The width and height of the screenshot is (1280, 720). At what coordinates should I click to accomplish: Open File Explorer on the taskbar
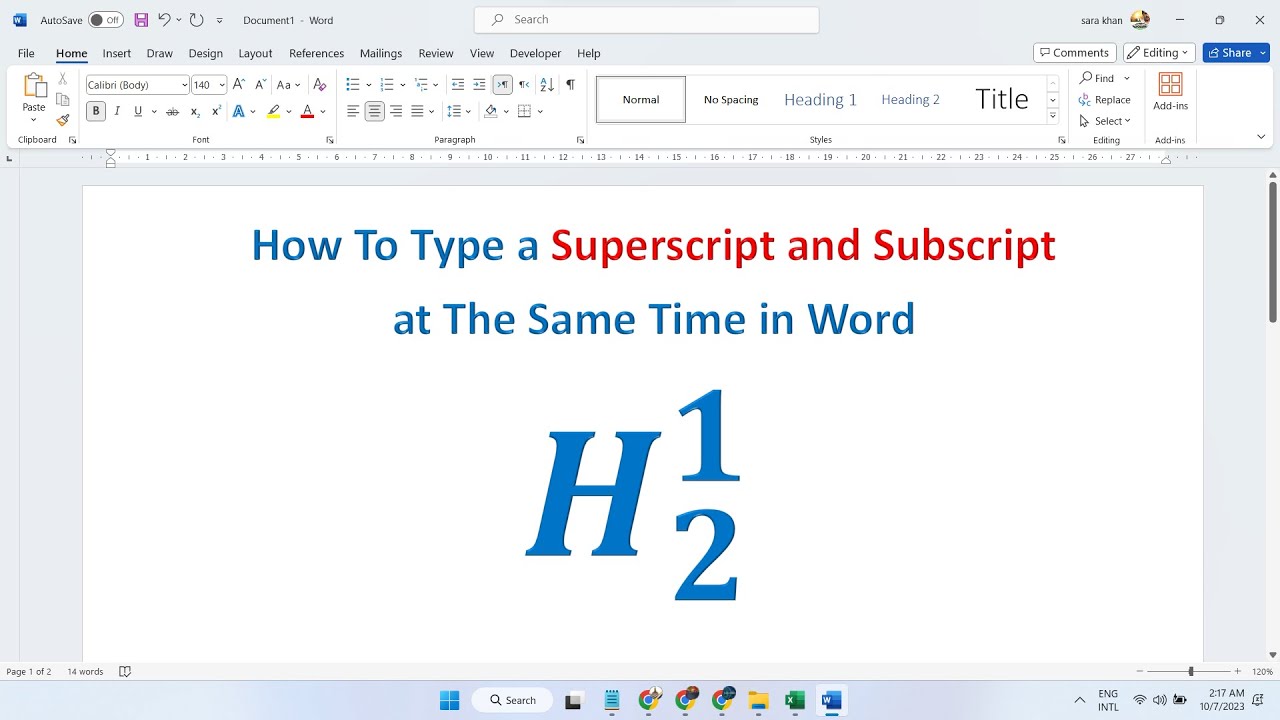tap(758, 700)
